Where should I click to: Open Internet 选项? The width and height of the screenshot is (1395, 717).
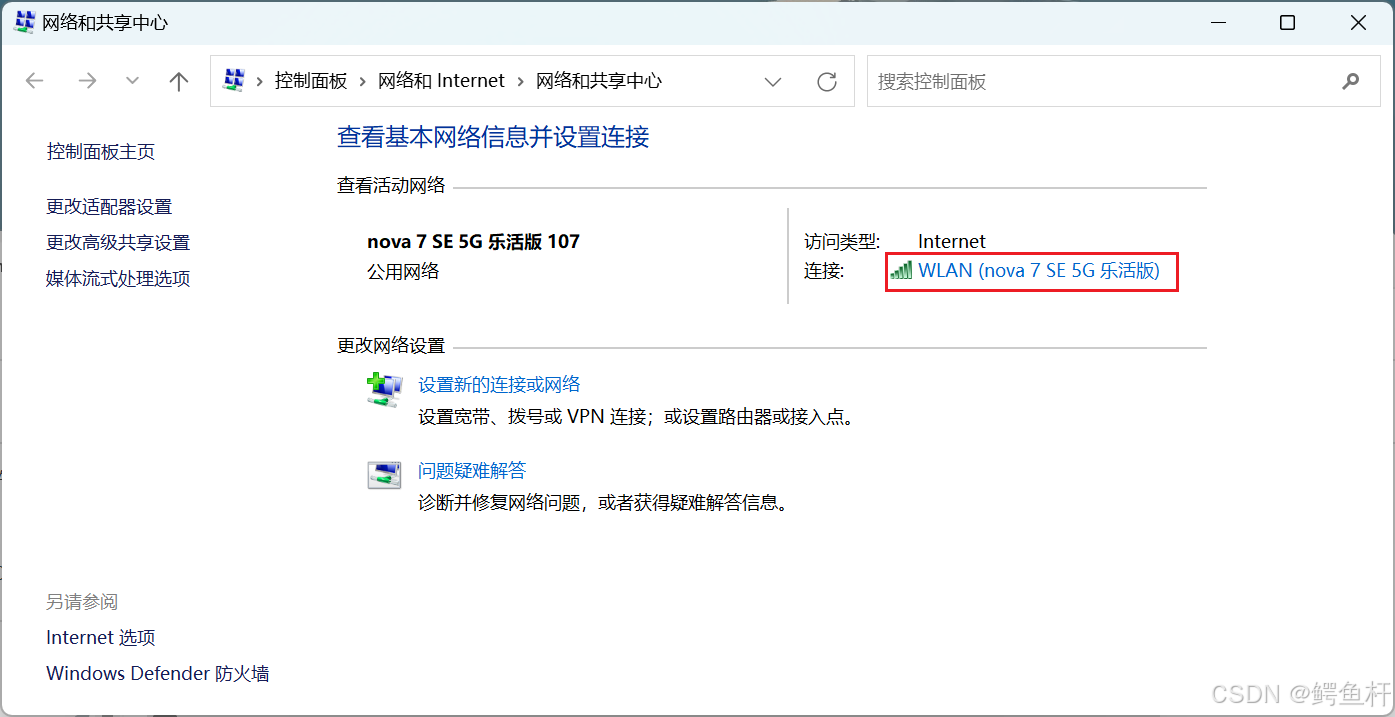101,638
